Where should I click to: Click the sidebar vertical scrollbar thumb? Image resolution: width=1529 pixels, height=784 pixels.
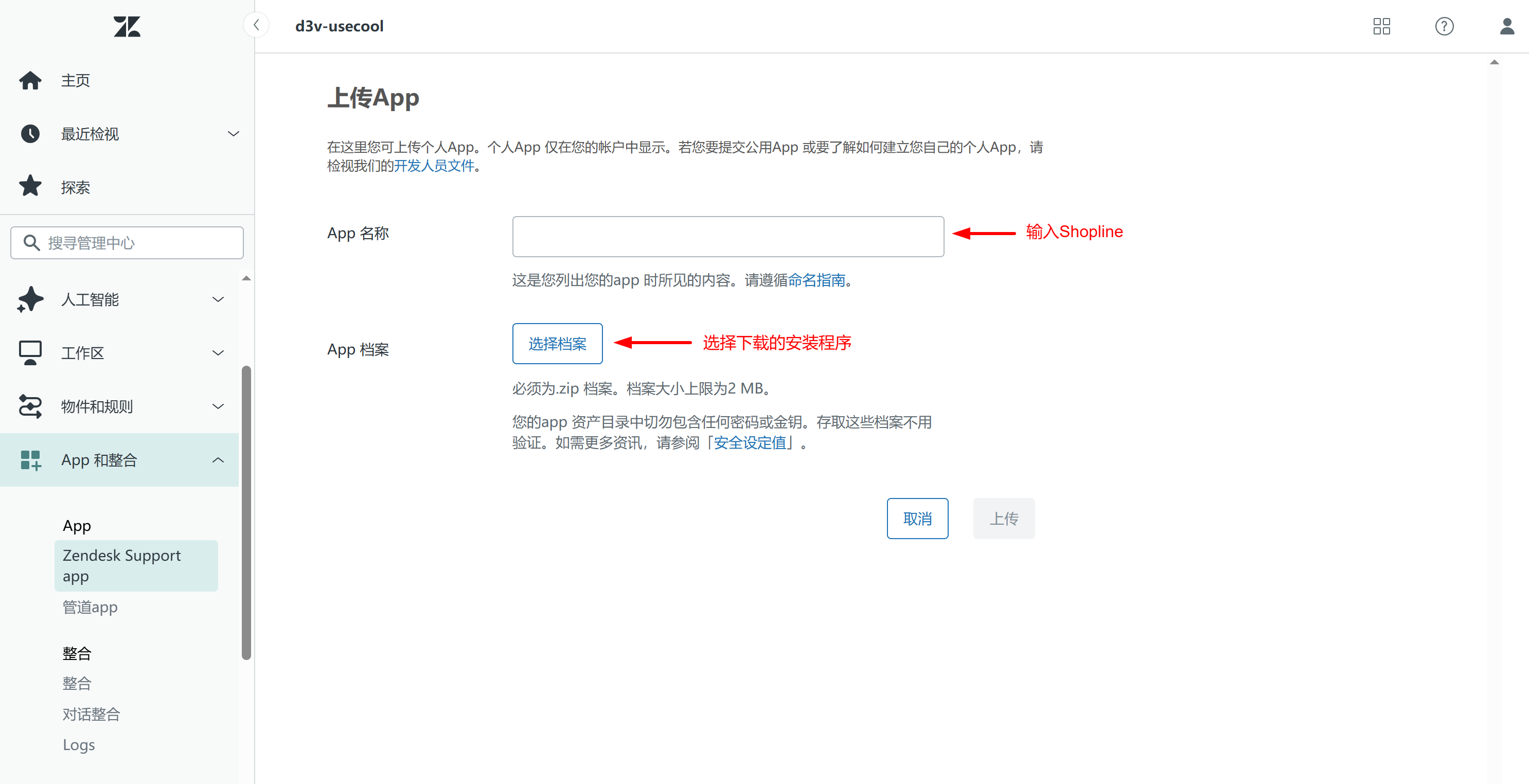(246, 513)
